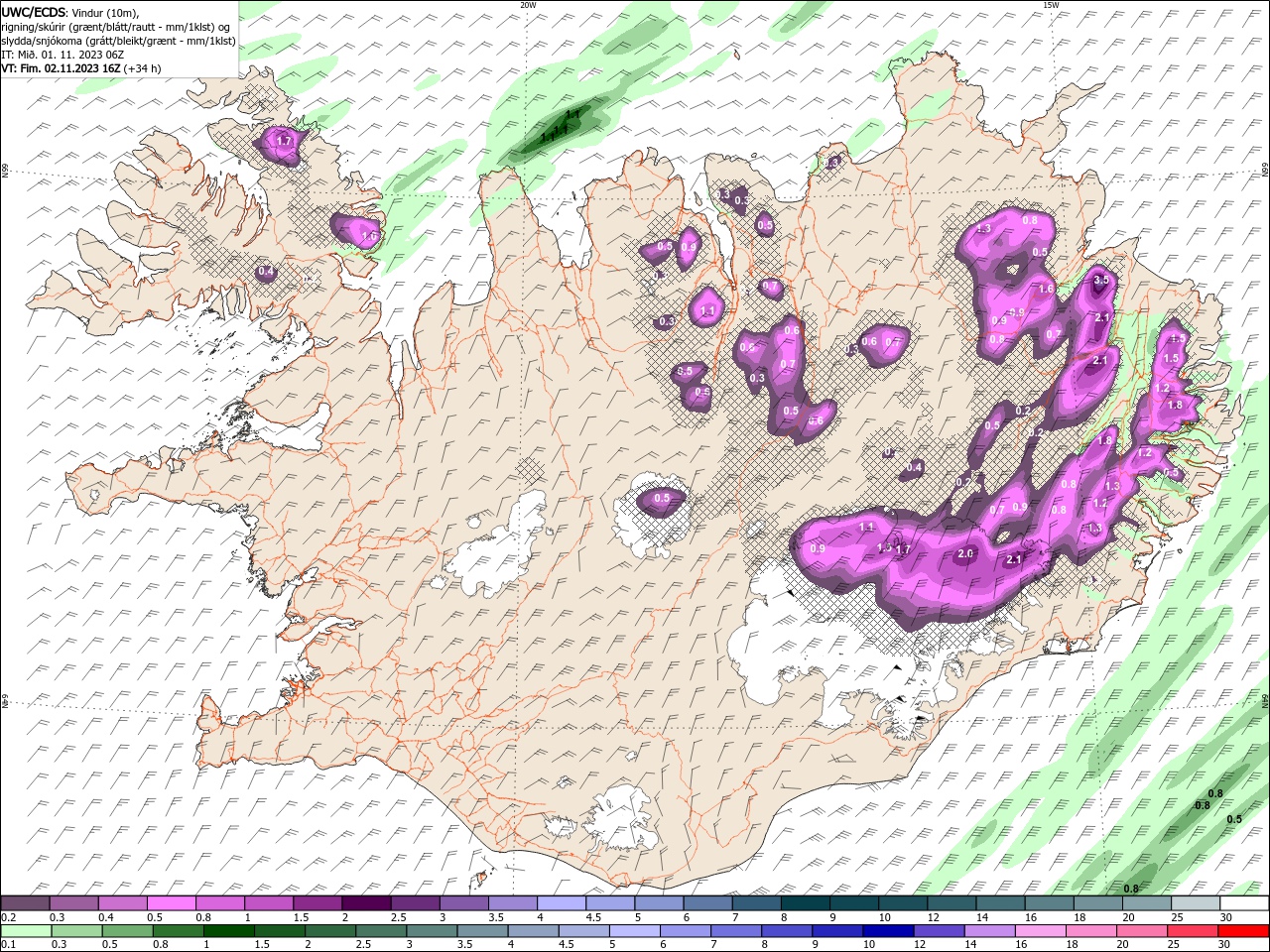This screenshot has height=952, width=1270.
Task: Click the bright red swatch after 30
Action: [1243, 931]
